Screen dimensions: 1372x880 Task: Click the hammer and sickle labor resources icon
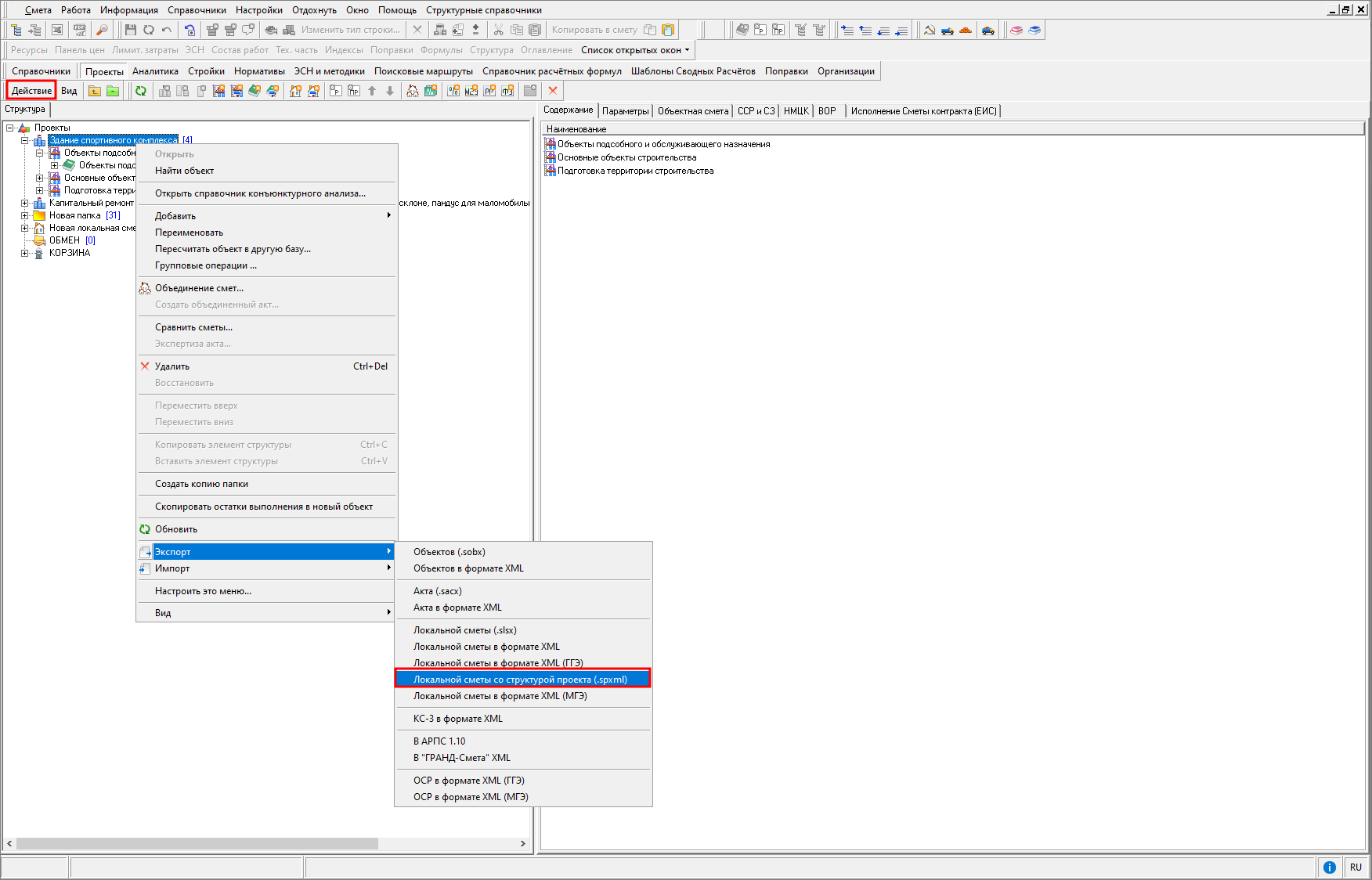pos(930,30)
